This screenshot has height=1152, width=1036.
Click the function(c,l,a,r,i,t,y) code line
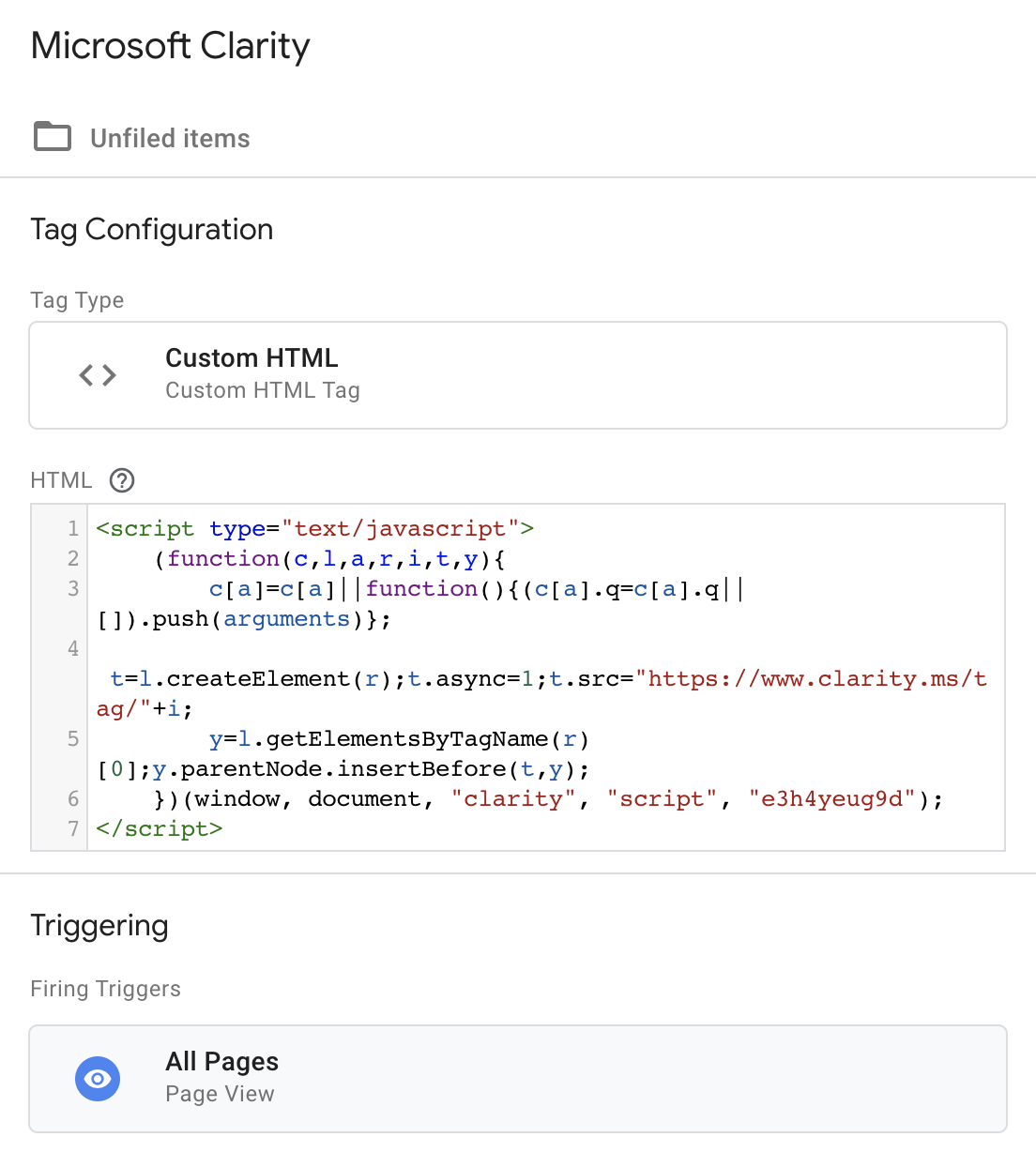tap(330, 558)
